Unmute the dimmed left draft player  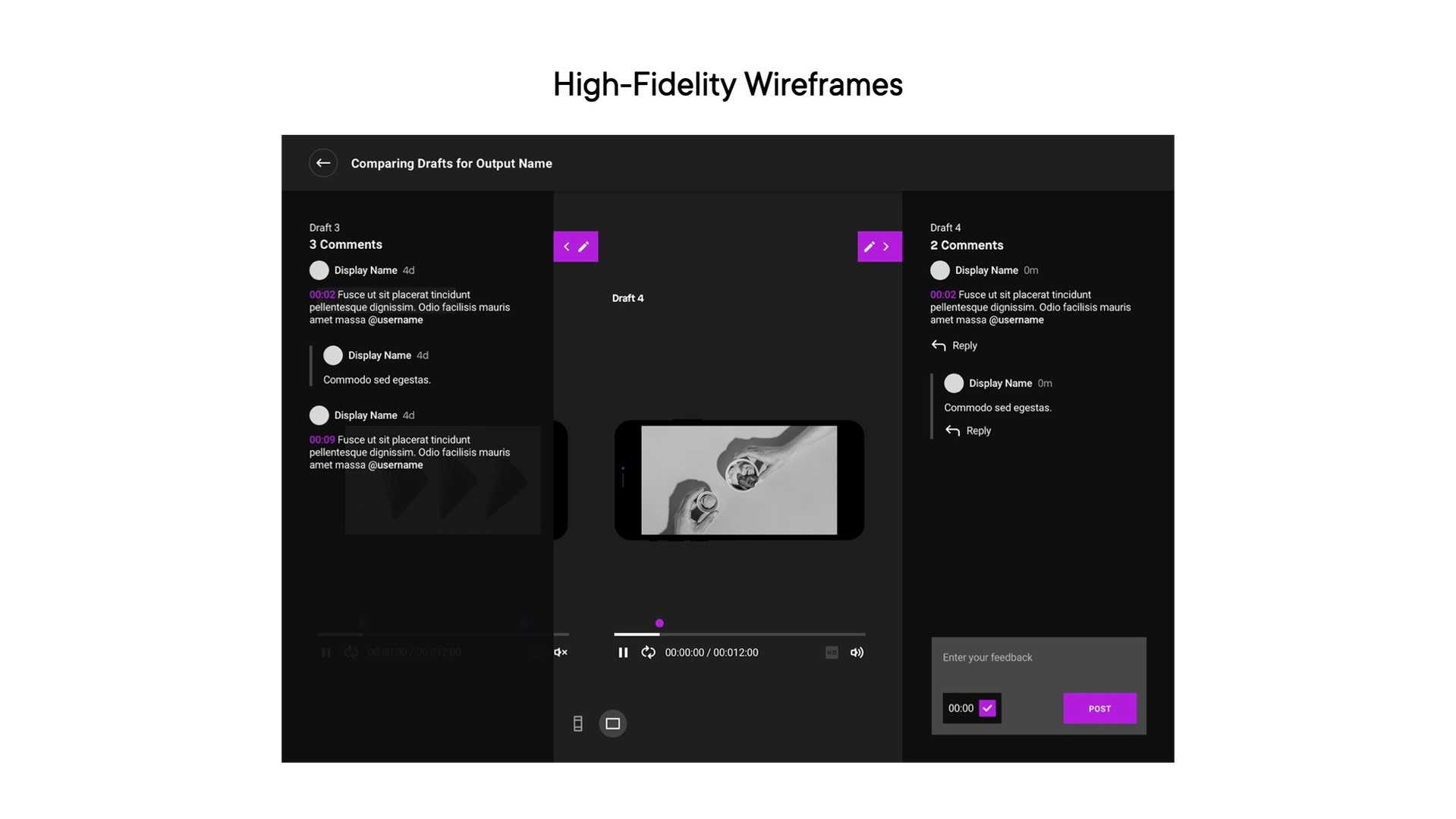[x=561, y=653]
